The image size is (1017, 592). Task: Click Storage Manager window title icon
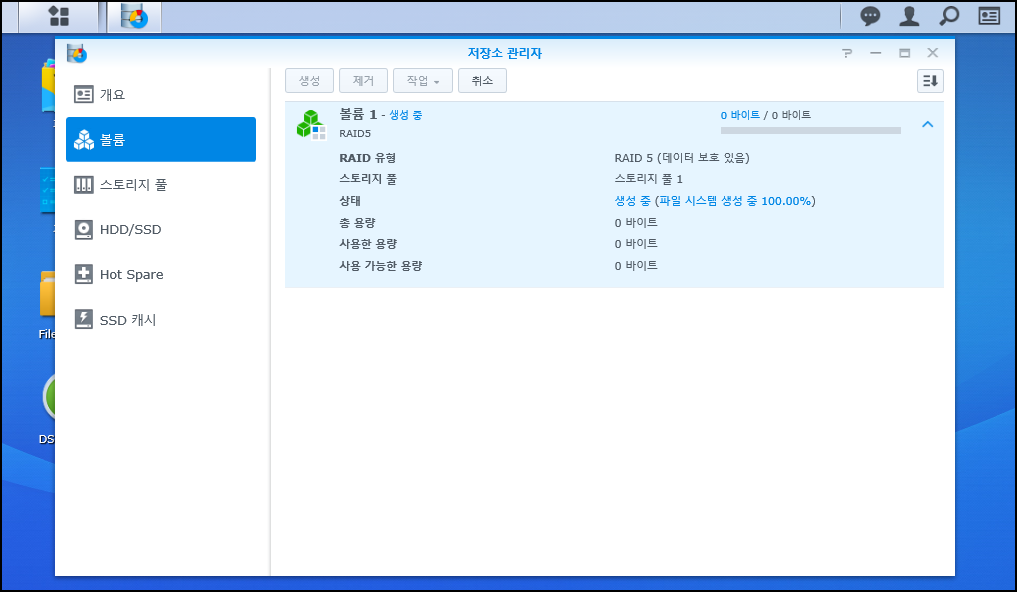[77, 53]
